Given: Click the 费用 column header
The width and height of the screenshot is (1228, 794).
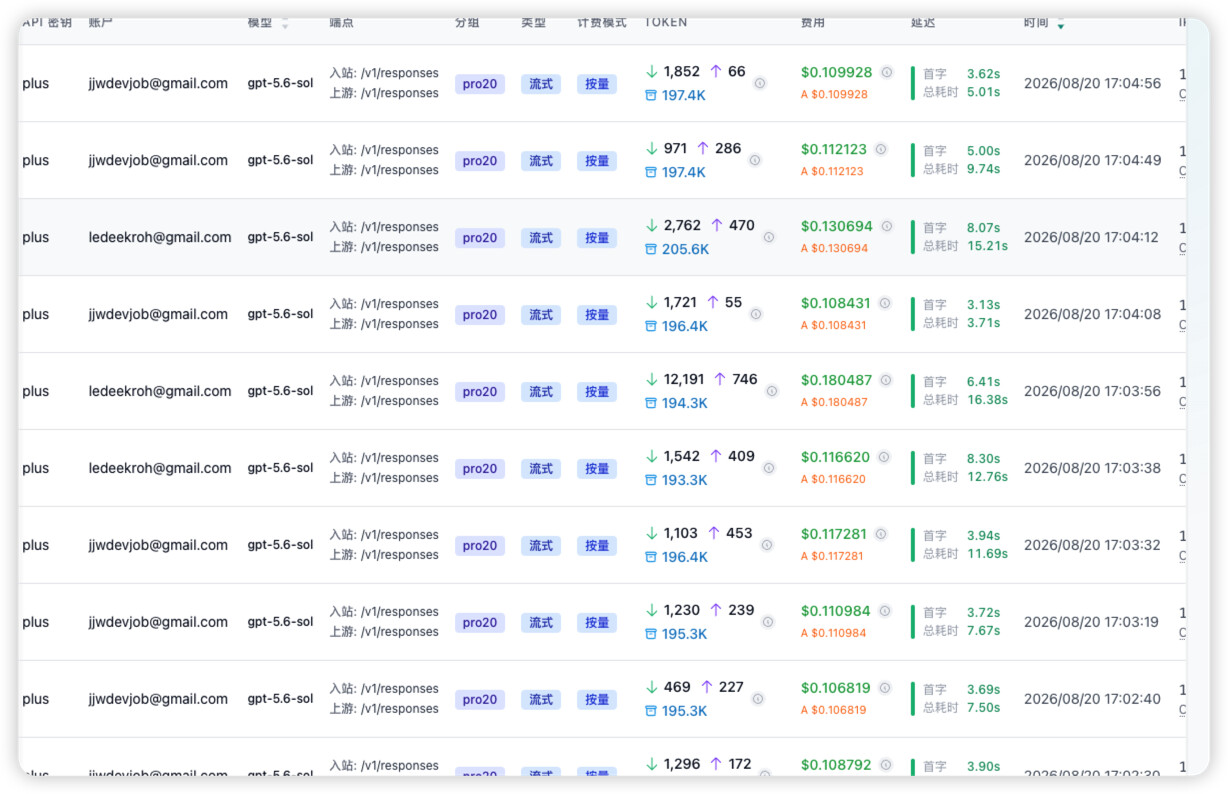Looking at the screenshot, I should 813,22.
